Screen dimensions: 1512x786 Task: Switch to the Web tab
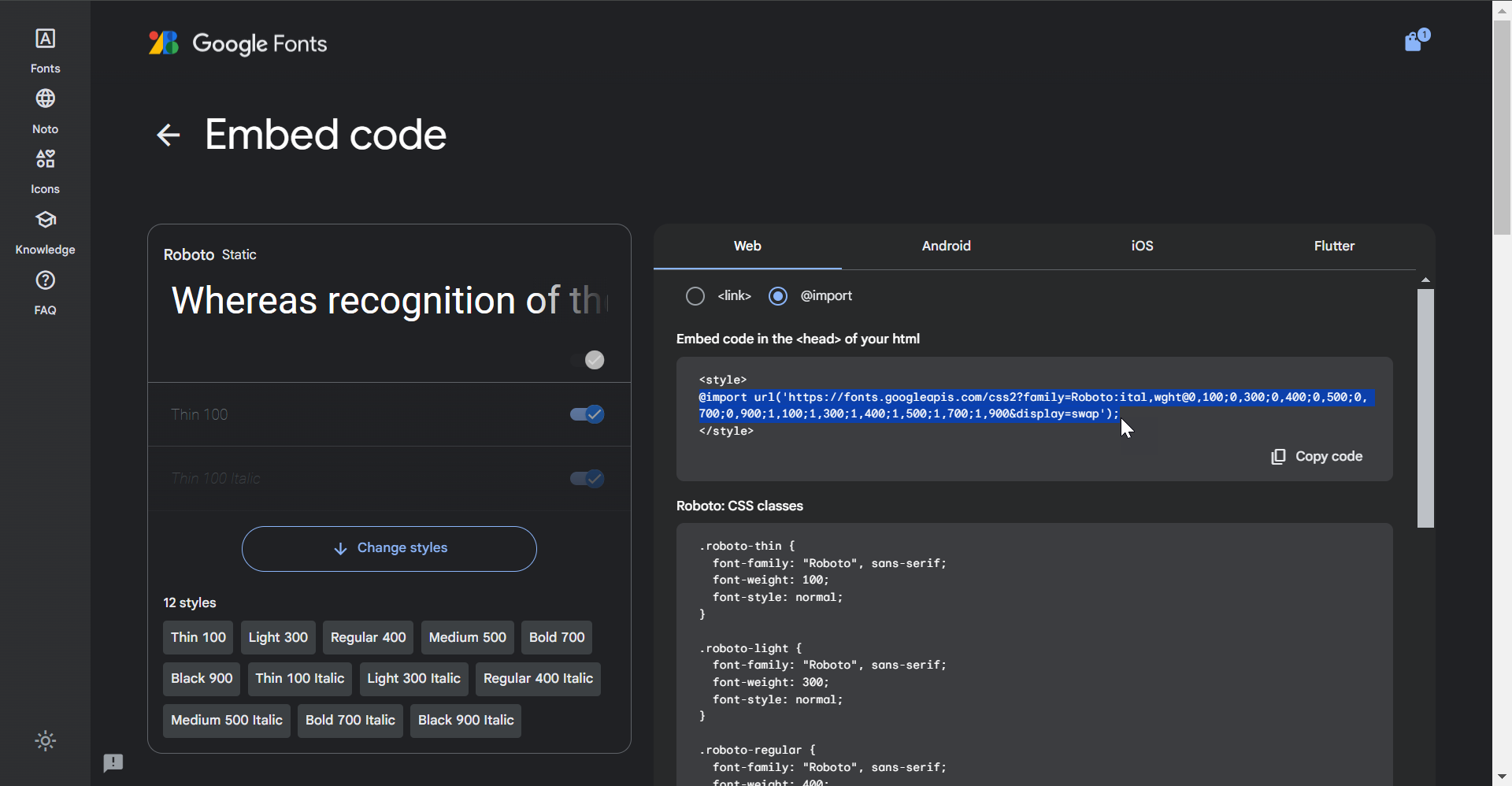[x=747, y=246]
